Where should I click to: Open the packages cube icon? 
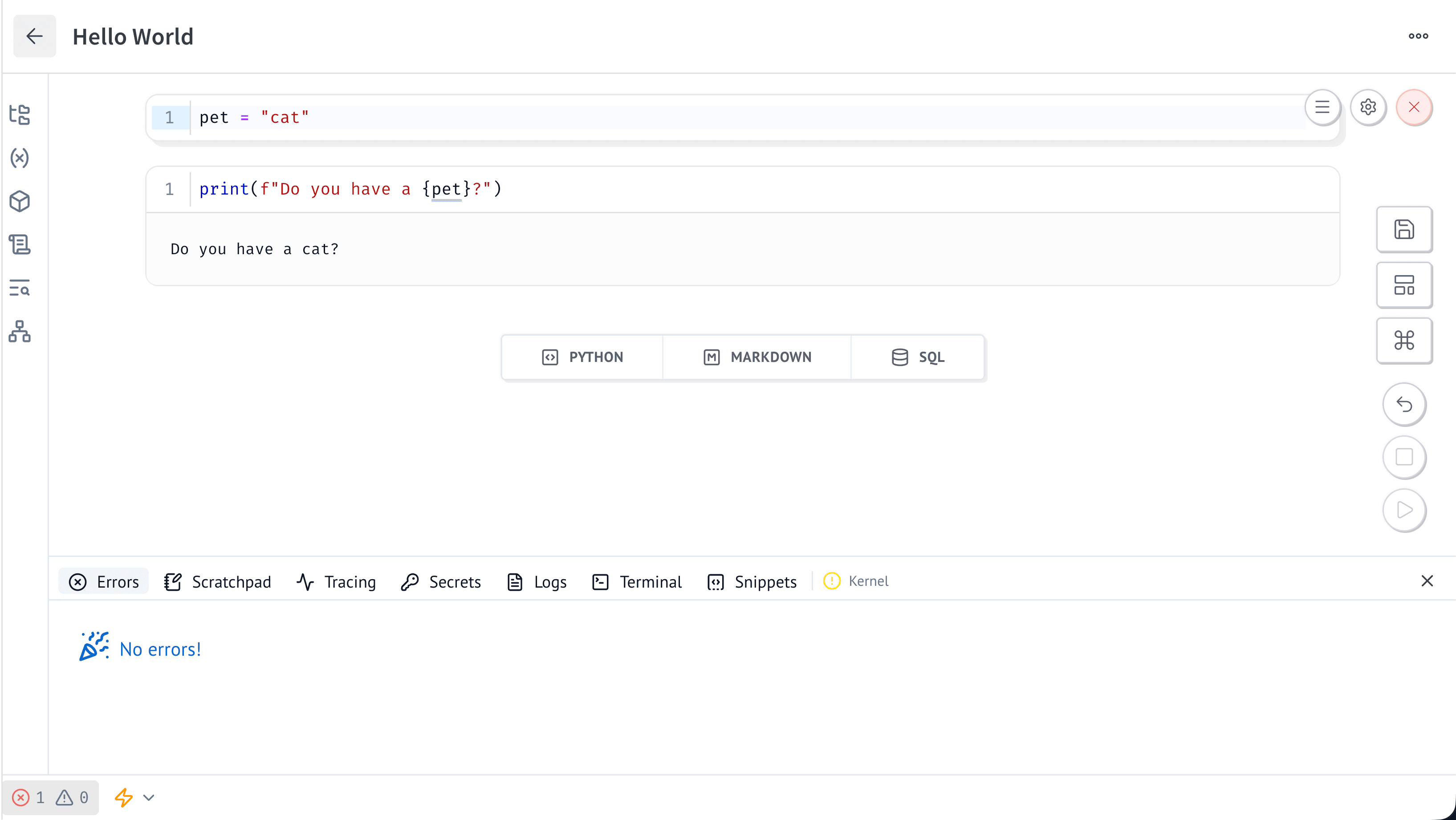[x=20, y=201]
